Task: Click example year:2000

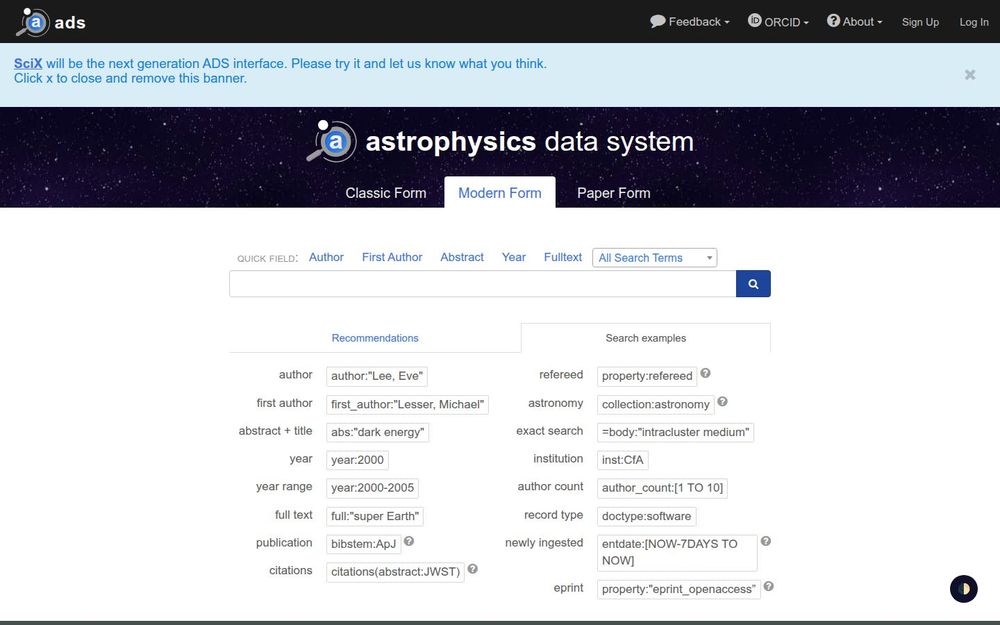Action: pos(357,460)
